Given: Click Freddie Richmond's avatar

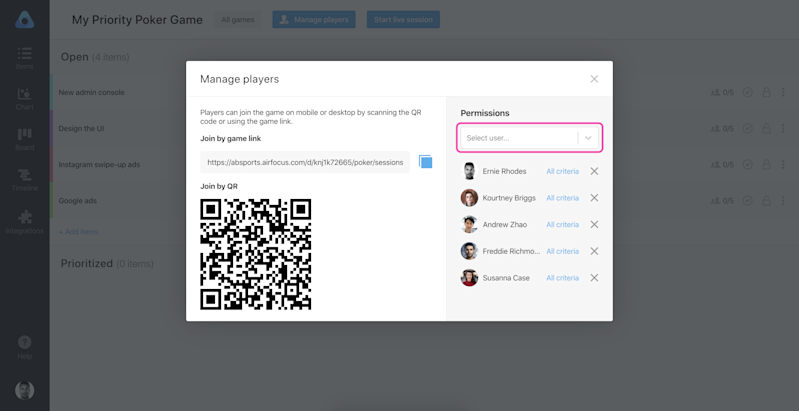Looking at the screenshot, I should 469,251.
